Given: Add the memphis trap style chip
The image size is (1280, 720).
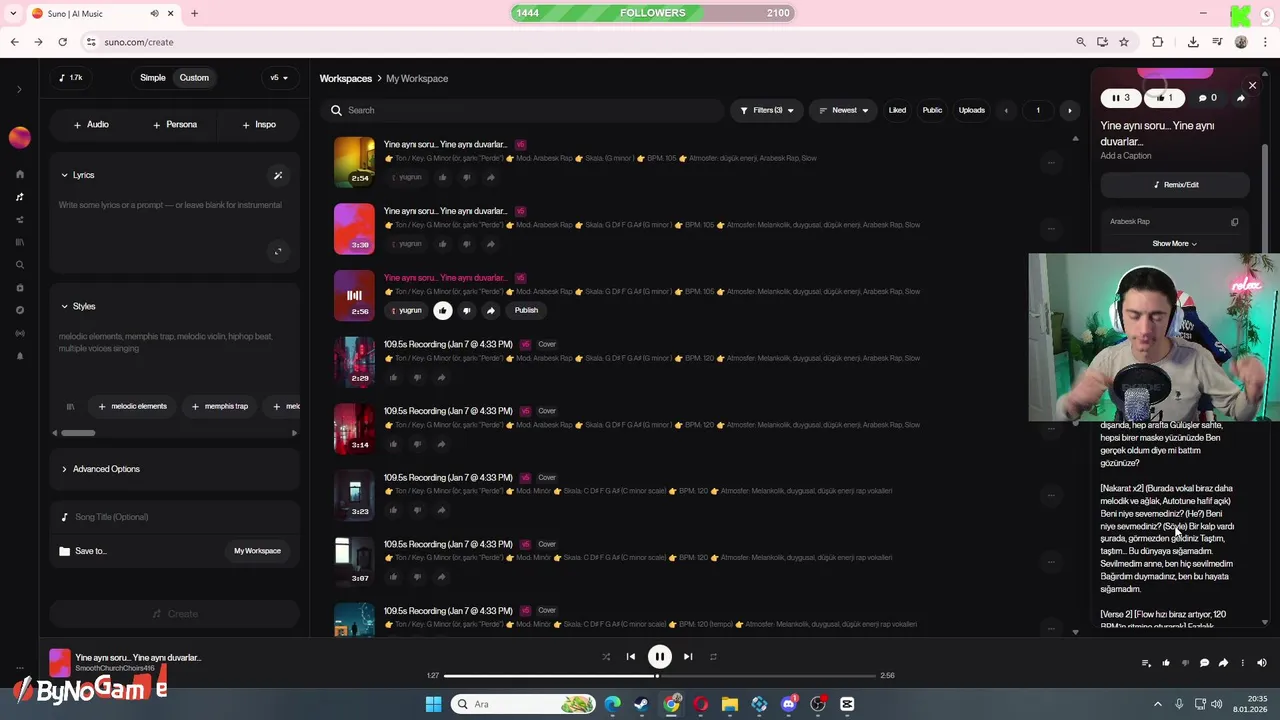Looking at the screenshot, I should 219,406.
